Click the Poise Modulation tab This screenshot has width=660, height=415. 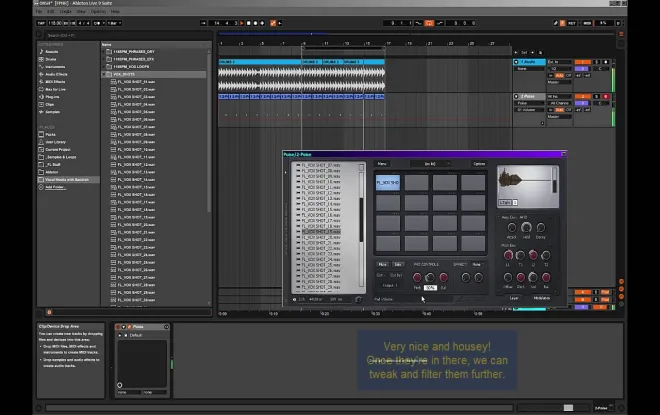click(542, 298)
